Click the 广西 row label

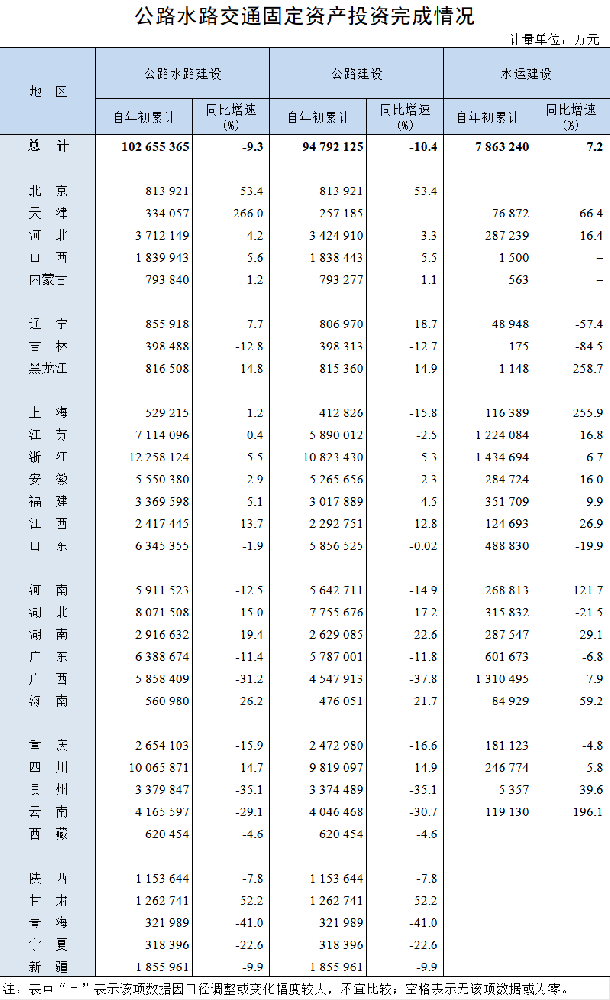coord(48,679)
